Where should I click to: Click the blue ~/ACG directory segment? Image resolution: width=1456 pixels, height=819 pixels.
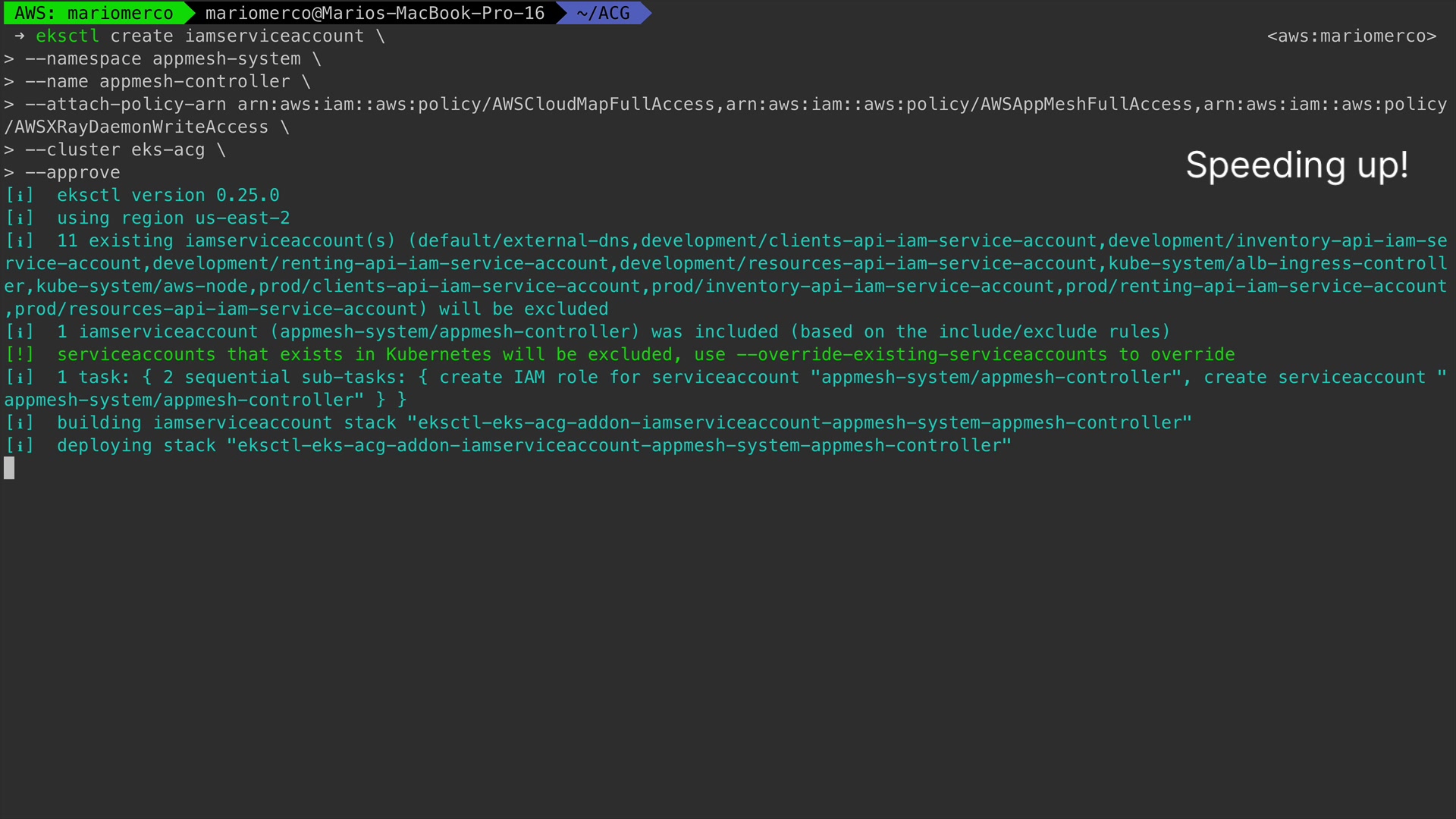[603, 13]
